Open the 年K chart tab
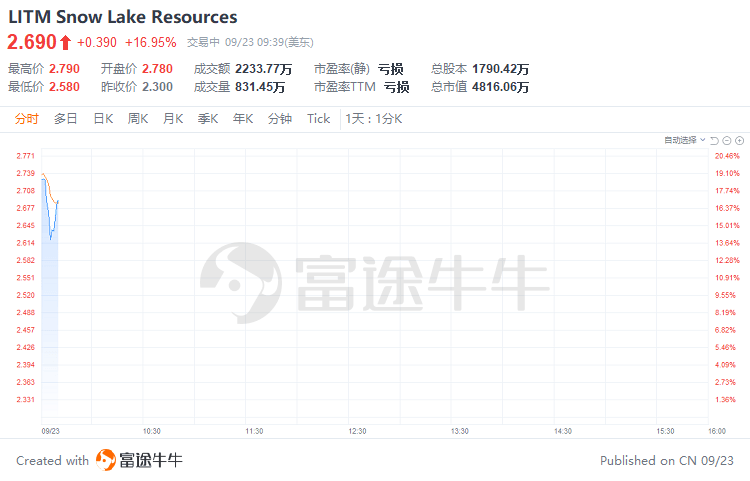Viewport: 750px width, 481px height. coord(243,119)
